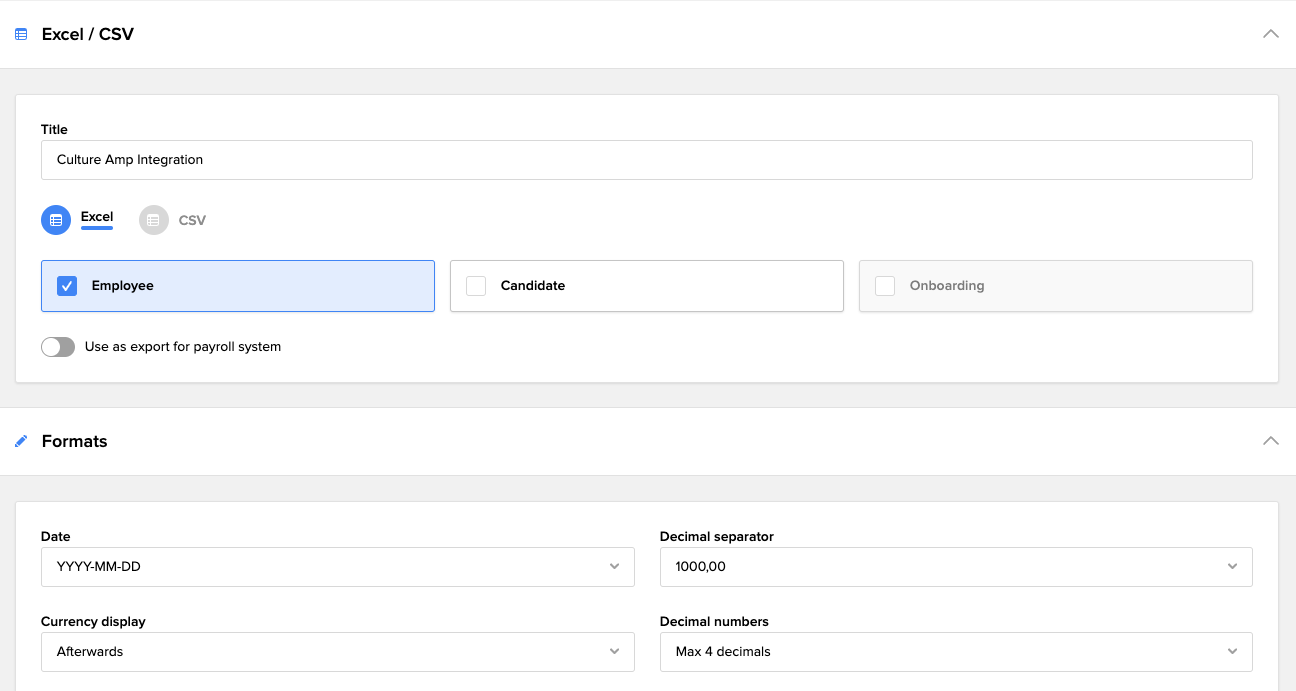Viewport: 1296px width, 691px height.
Task: Open the Decimal separator dropdown
Action: click(955, 567)
